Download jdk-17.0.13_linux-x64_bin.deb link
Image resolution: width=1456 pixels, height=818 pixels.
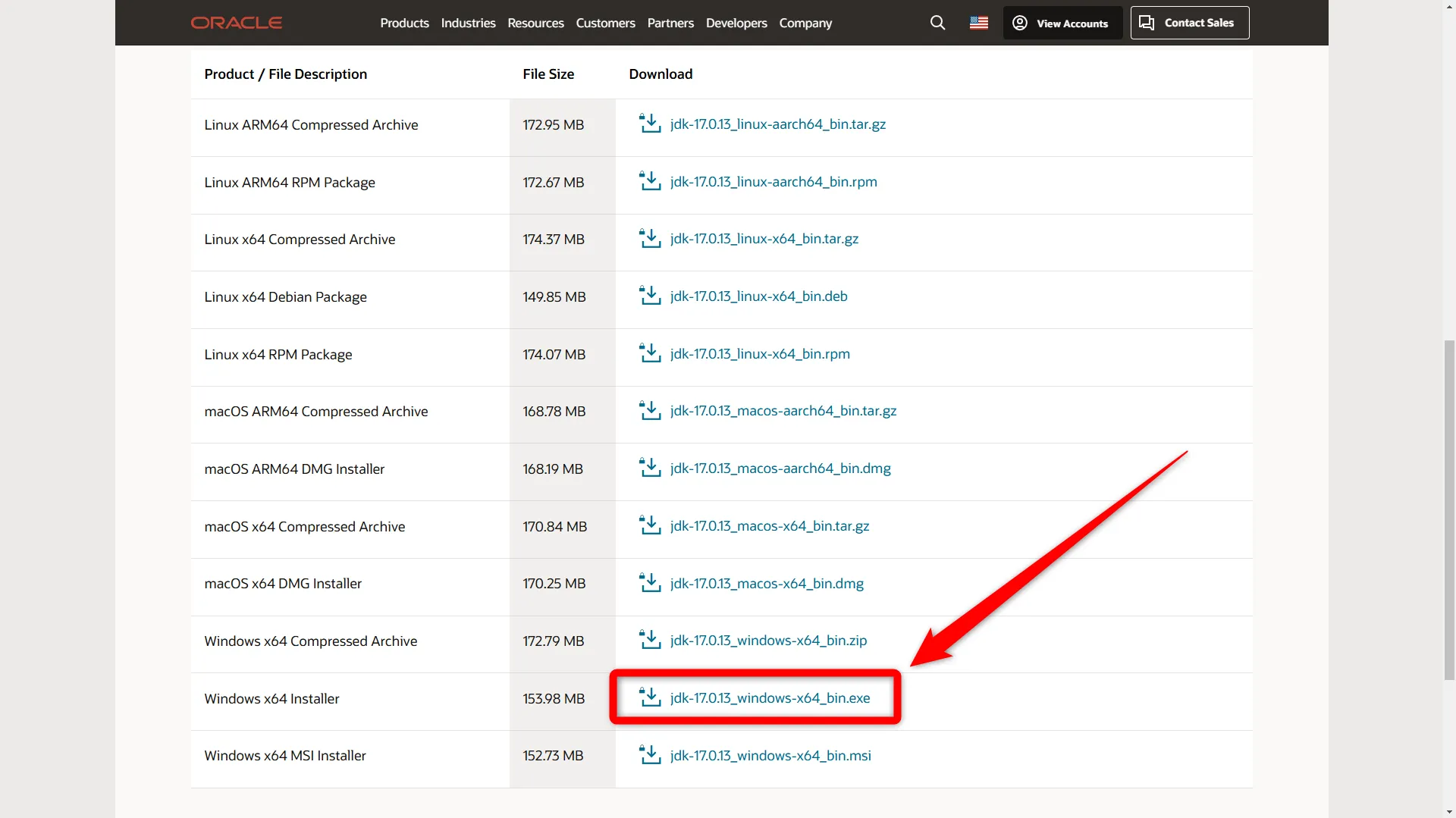[759, 296]
